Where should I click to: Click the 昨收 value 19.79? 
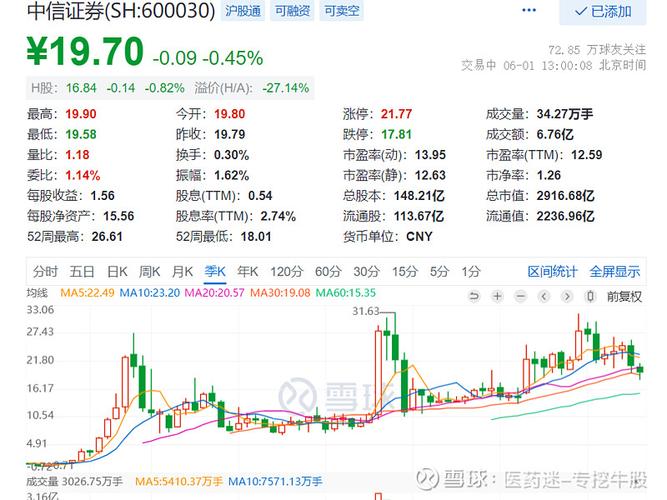point(230,134)
